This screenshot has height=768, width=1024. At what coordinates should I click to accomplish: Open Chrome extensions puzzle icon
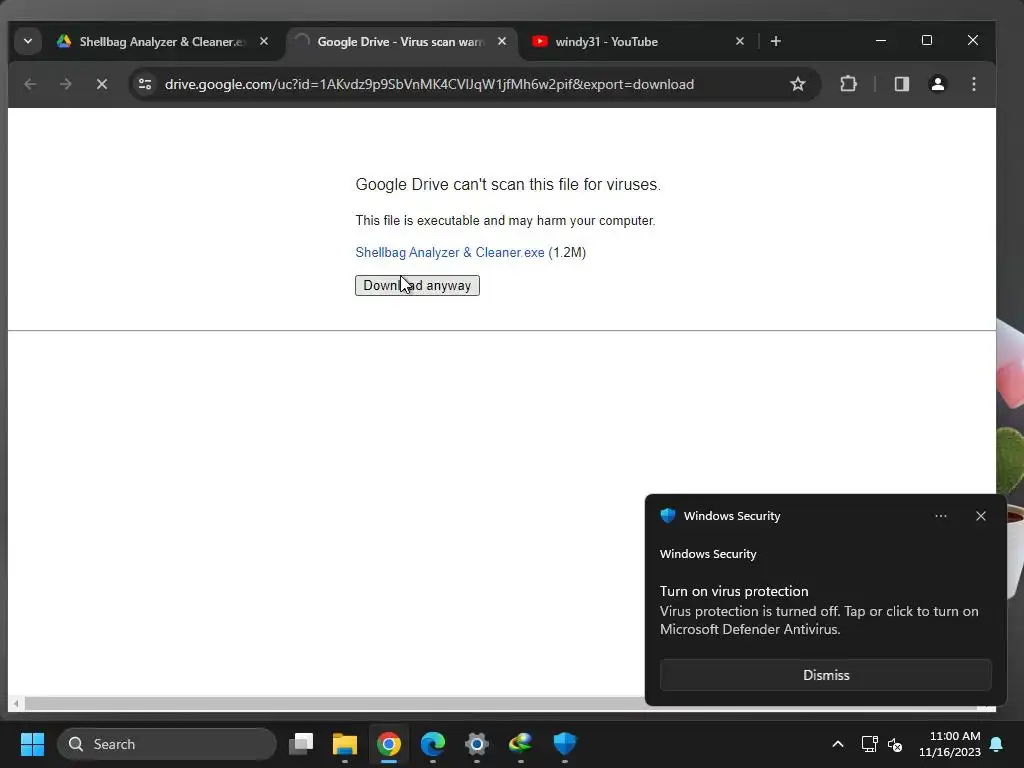(x=848, y=84)
